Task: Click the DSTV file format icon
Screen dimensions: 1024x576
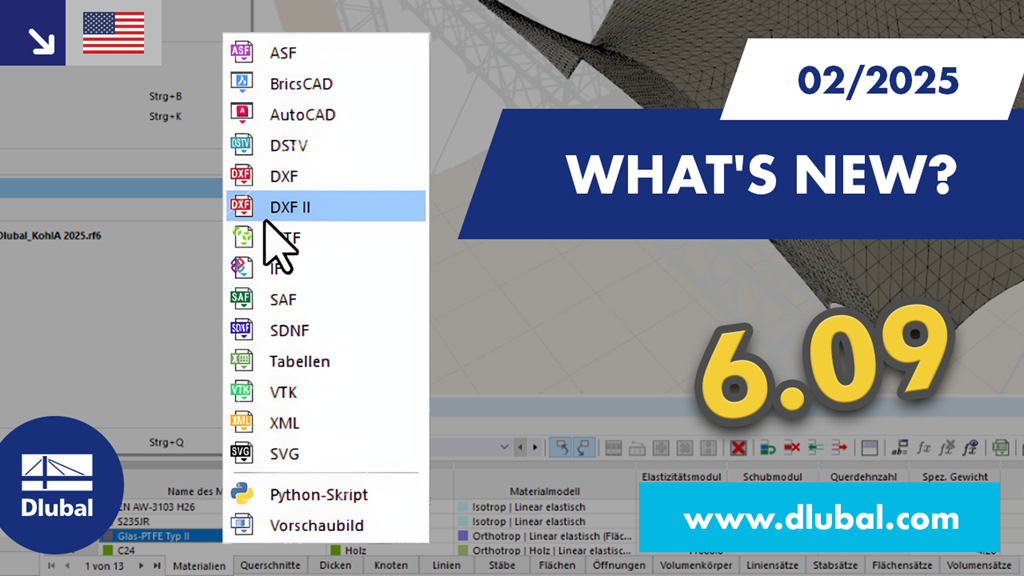Action: tap(242, 144)
